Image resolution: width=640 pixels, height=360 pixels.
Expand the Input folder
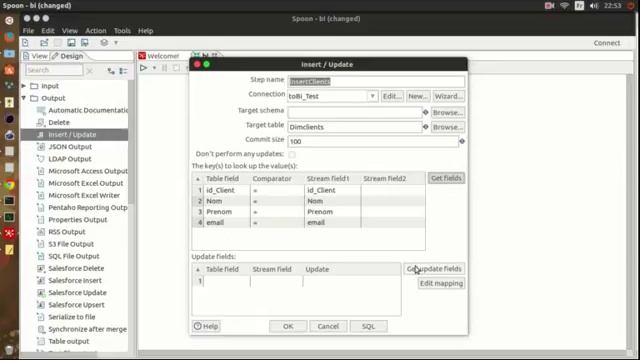point(24,86)
